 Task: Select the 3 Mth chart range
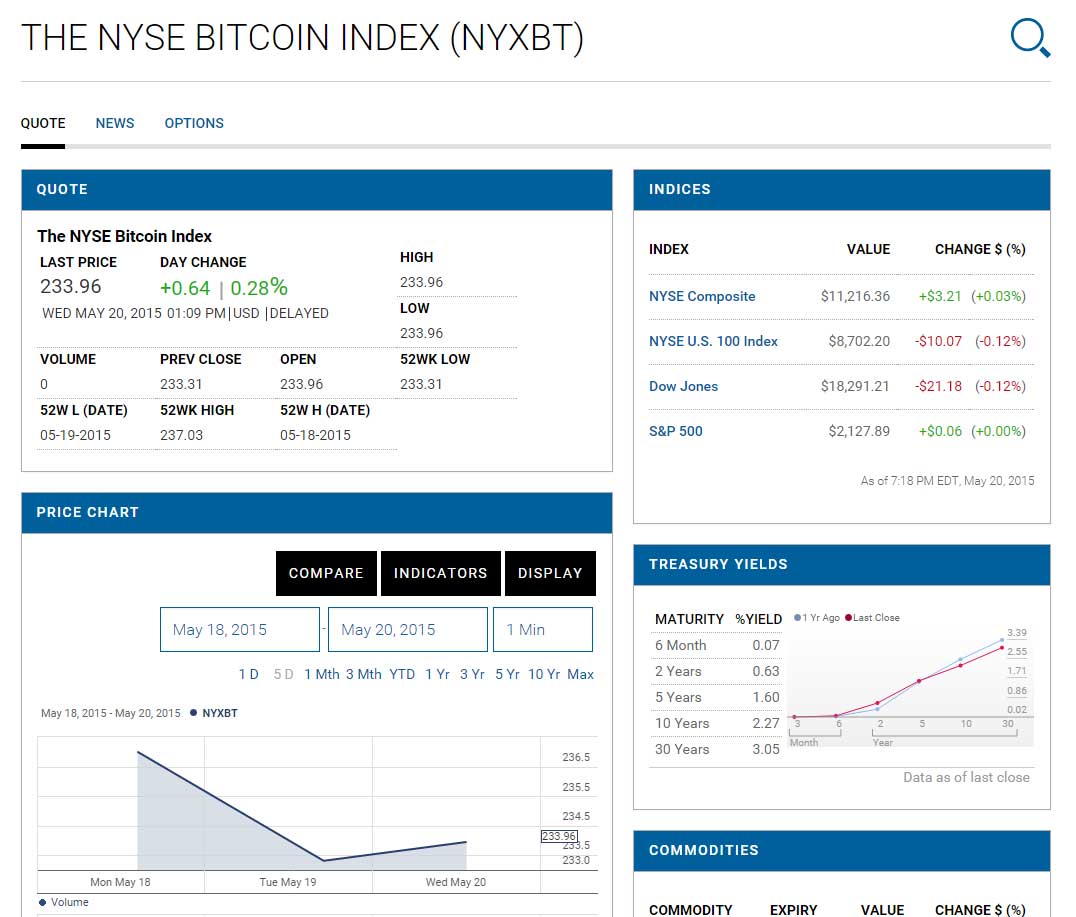364,675
